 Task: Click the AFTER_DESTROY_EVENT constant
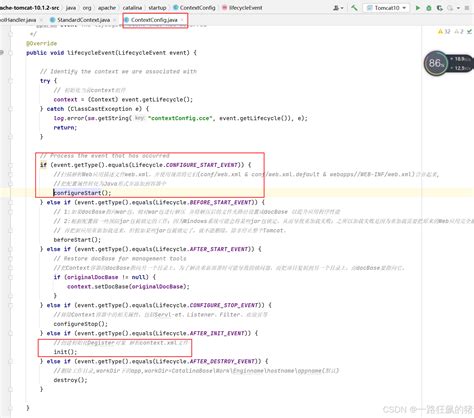[223, 361]
